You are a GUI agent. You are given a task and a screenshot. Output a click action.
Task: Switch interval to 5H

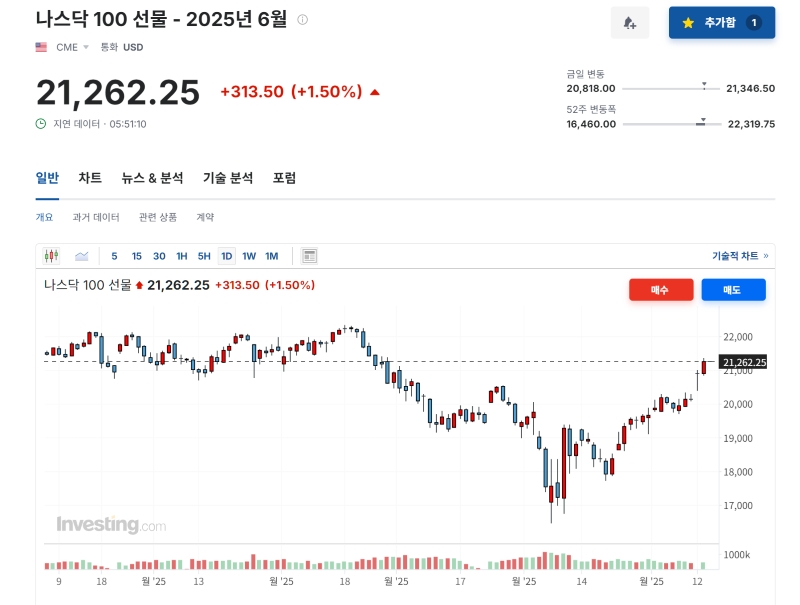point(202,255)
